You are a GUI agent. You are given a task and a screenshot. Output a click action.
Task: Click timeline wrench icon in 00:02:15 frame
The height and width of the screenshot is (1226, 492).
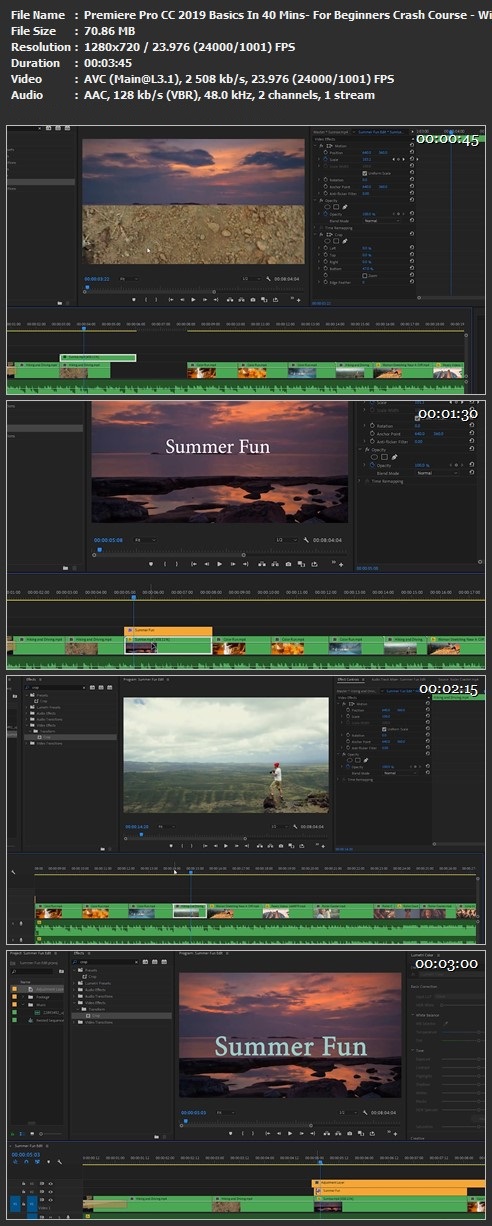pos(12,872)
